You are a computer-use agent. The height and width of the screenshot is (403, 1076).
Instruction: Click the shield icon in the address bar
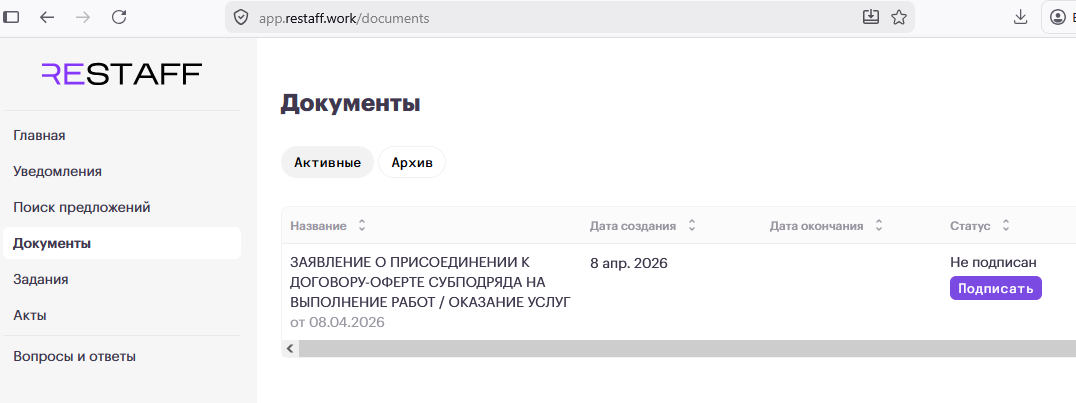click(x=240, y=18)
